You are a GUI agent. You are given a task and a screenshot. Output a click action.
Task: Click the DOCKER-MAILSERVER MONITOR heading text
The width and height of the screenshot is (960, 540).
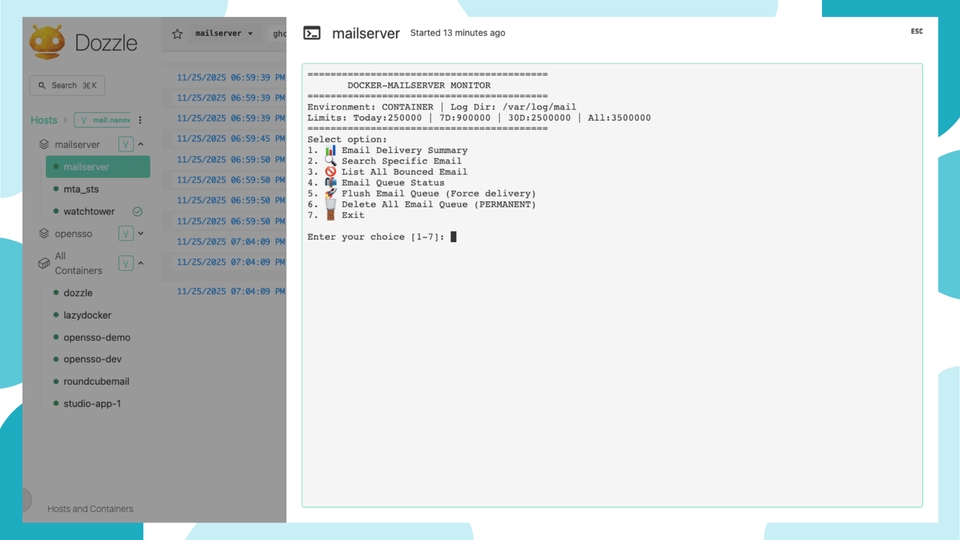419,85
